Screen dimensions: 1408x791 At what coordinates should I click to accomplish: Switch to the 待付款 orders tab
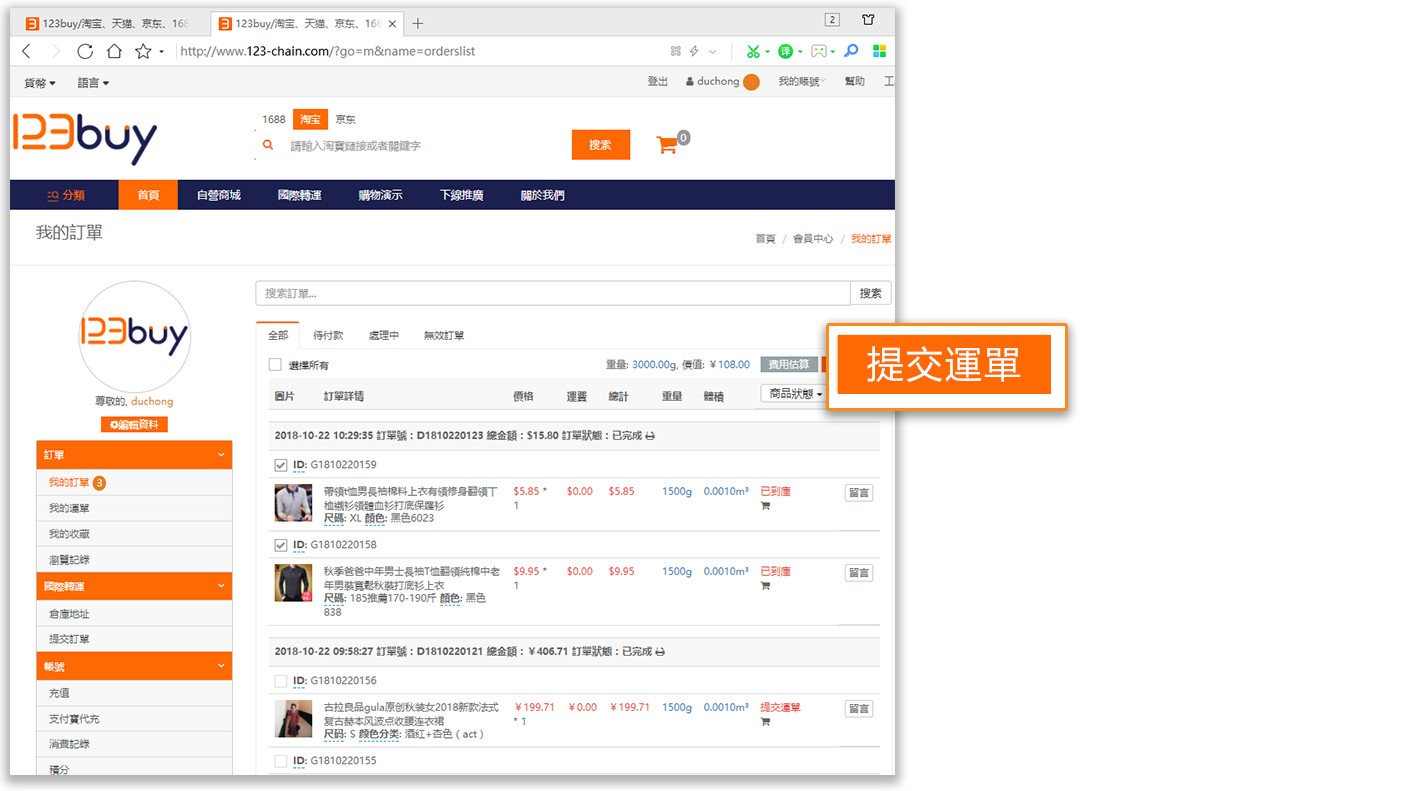point(328,336)
